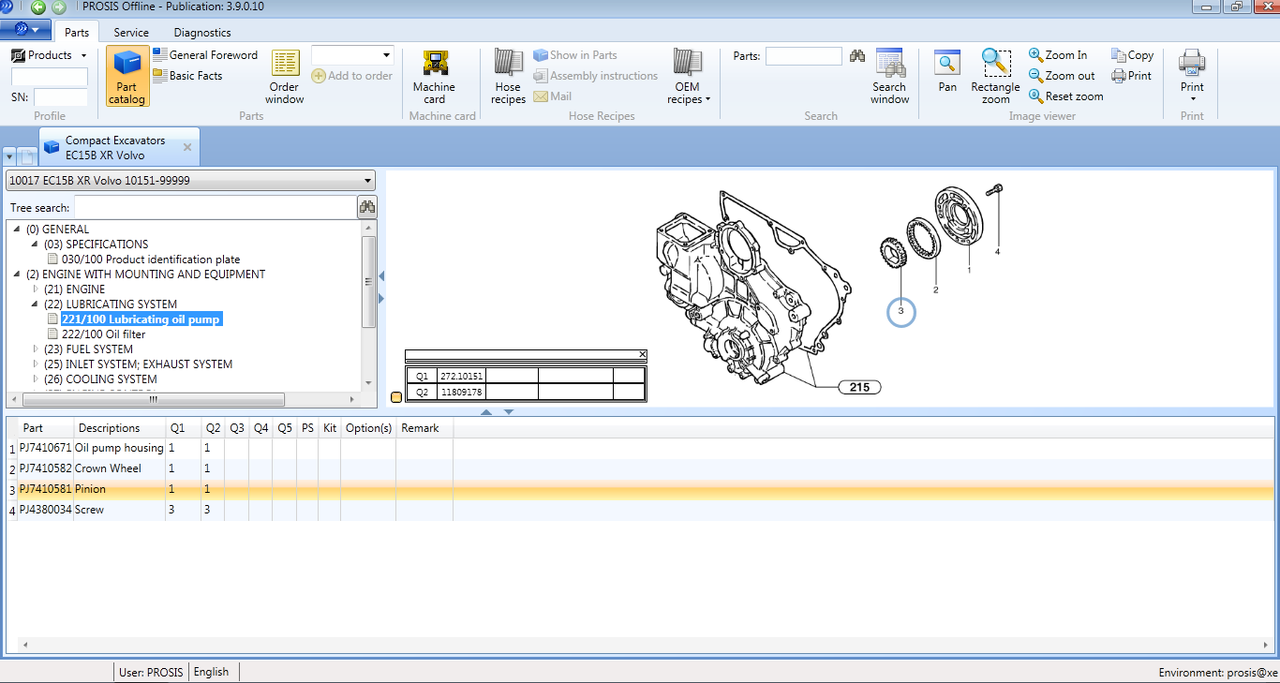Open Basic Facts
Screen dimensions: 1280x683
click(x=188, y=76)
